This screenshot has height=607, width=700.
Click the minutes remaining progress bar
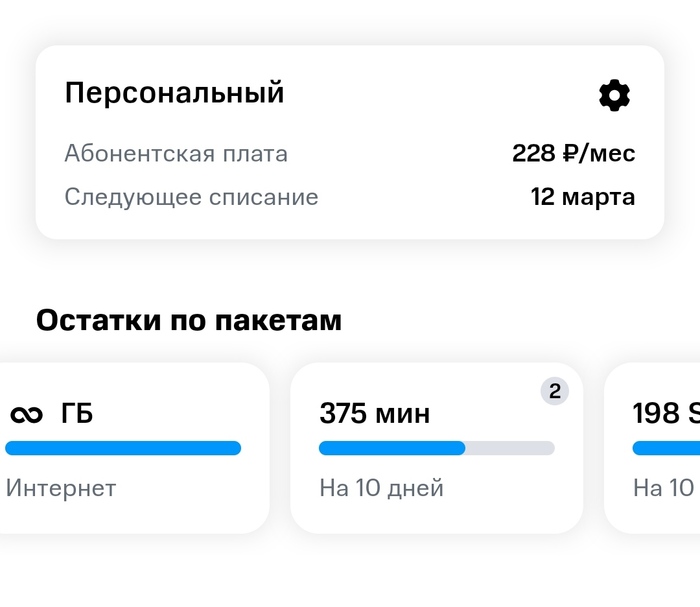(436, 448)
